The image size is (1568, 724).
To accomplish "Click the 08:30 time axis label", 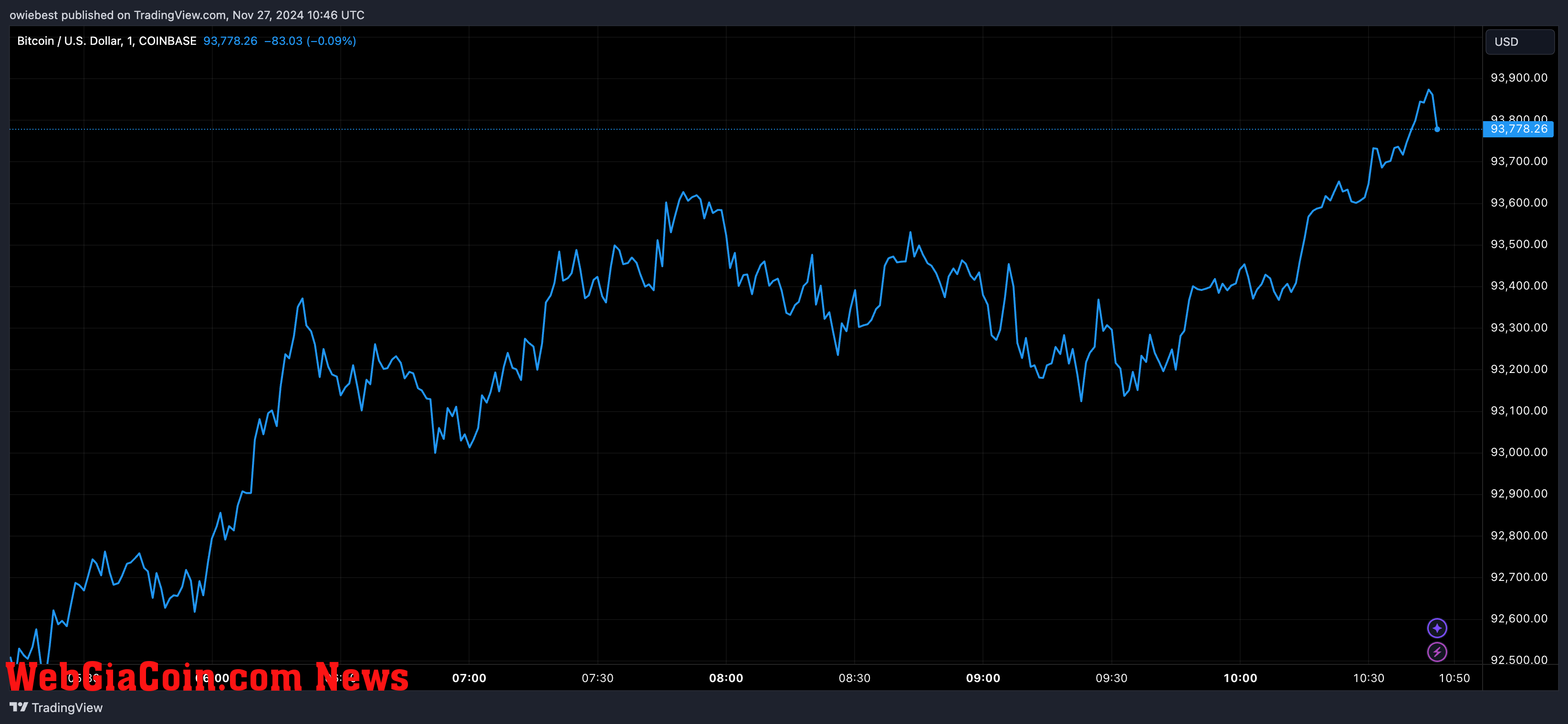I will coord(854,678).
